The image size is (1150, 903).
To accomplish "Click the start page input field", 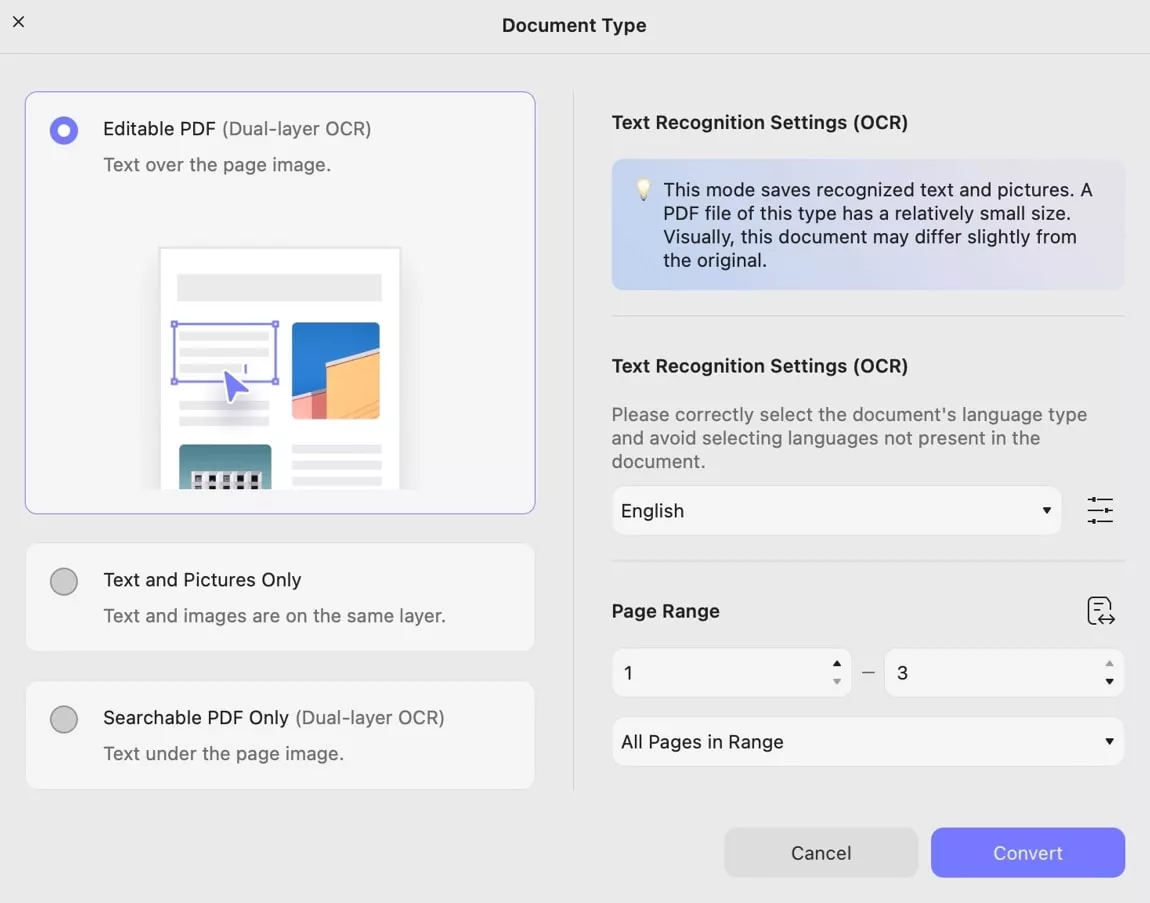I will (x=720, y=673).
